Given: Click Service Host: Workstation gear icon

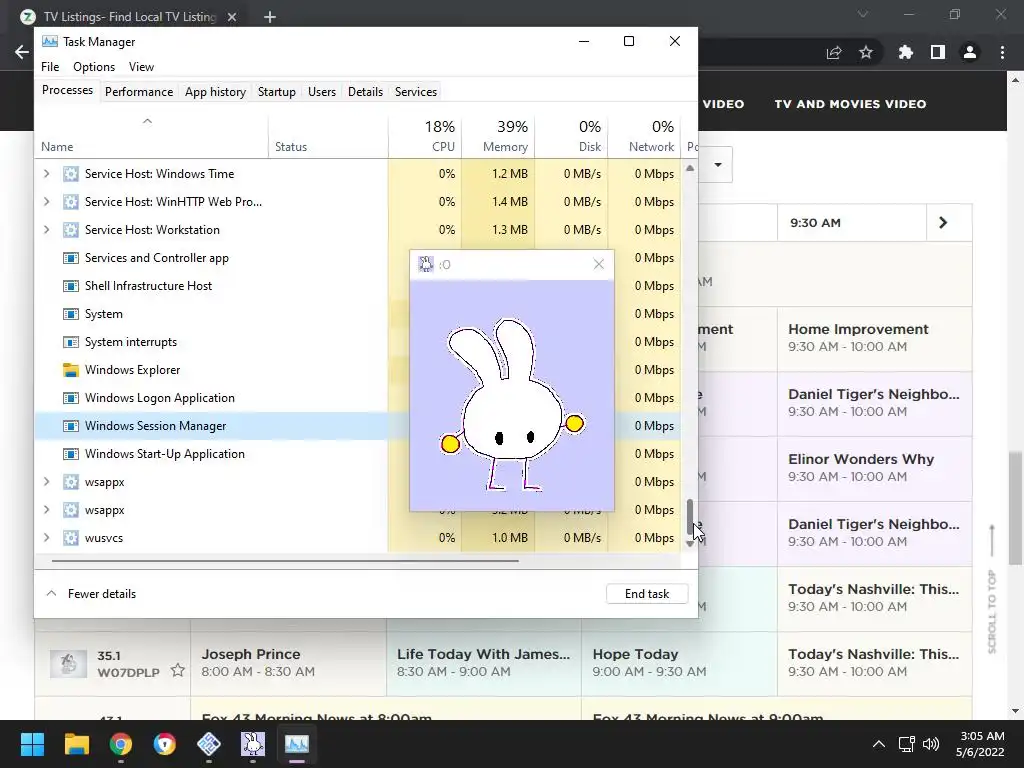Looking at the screenshot, I should tap(71, 230).
